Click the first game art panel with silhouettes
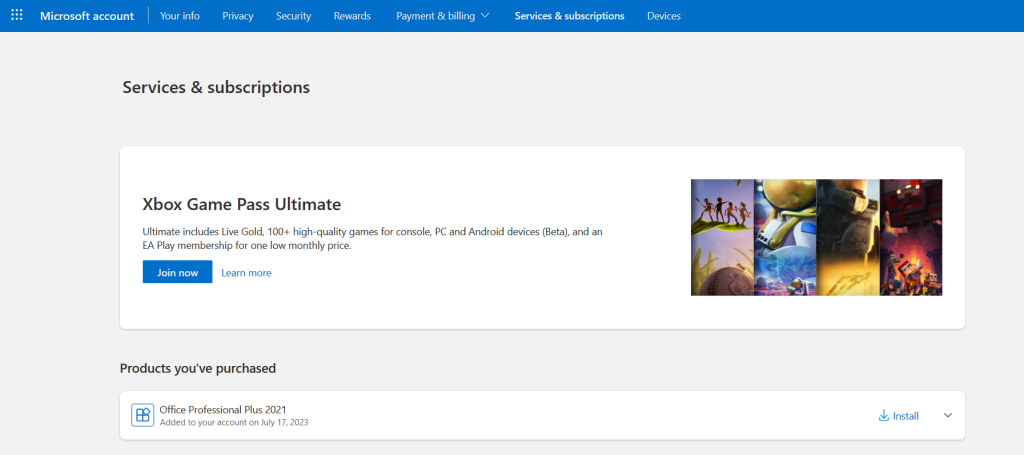 [x=722, y=237]
